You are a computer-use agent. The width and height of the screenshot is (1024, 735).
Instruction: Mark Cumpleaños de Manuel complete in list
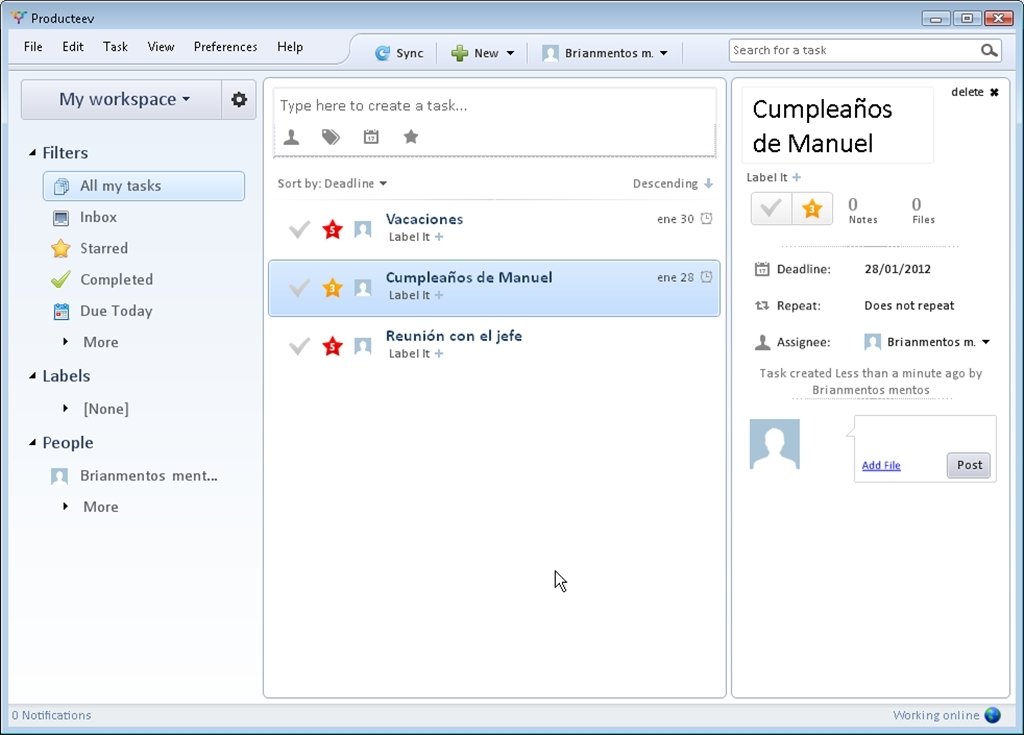(299, 287)
